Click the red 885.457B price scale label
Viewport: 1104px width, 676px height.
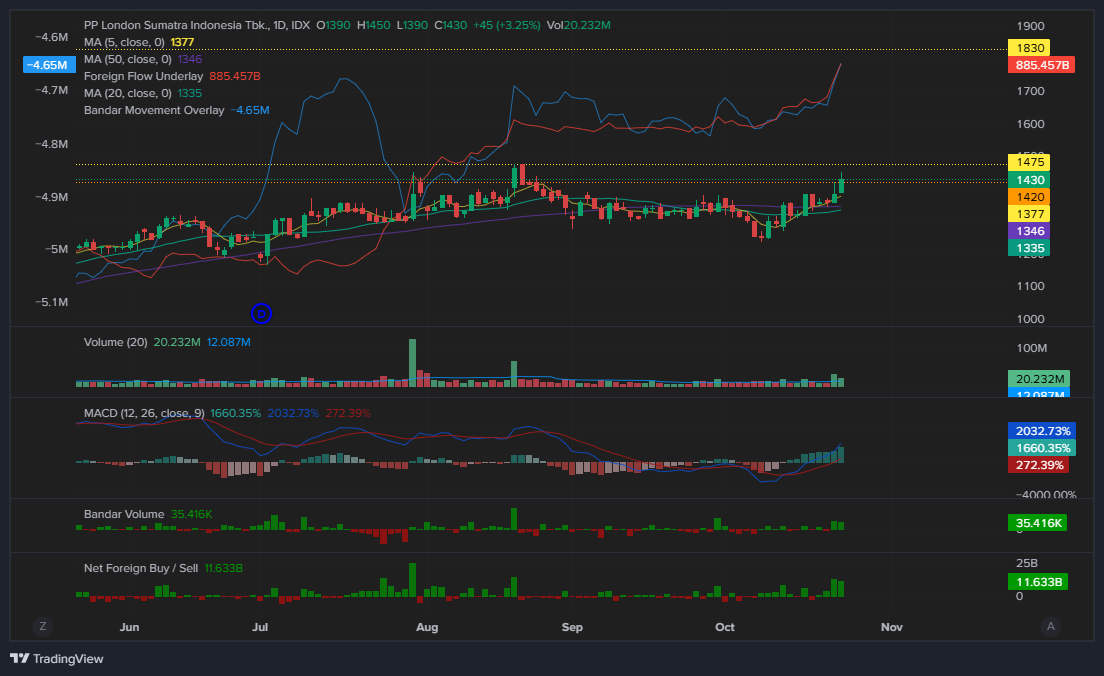[1041, 65]
